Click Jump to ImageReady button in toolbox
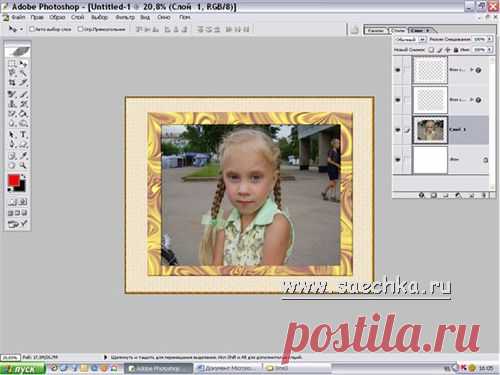The image size is (500, 375). point(18,224)
